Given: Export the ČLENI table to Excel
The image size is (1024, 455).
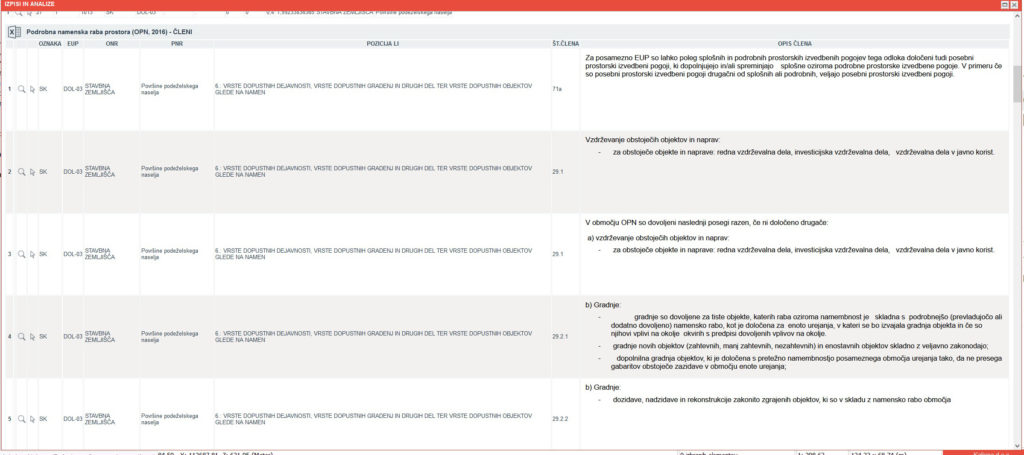Looking at the screenshot, I should coord(14,32).
